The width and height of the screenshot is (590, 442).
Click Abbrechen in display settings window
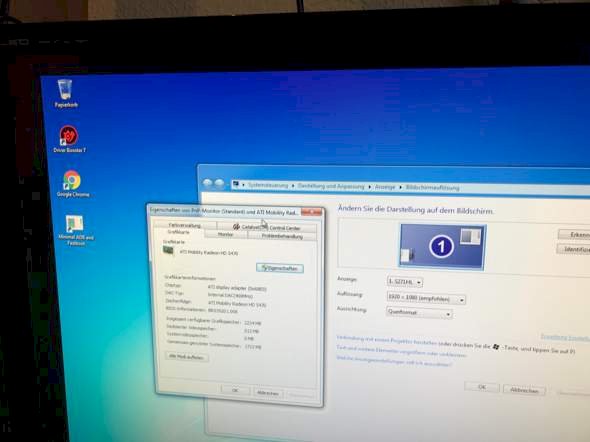pyautogui.click(x=524, y=390)
